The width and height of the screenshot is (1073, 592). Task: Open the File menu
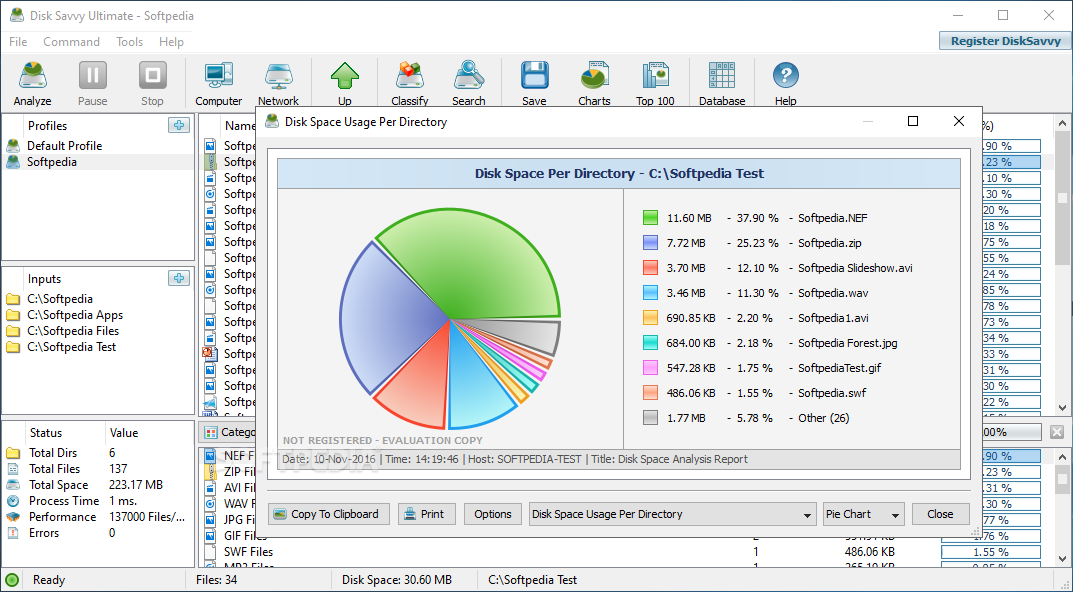click(18, 42)
